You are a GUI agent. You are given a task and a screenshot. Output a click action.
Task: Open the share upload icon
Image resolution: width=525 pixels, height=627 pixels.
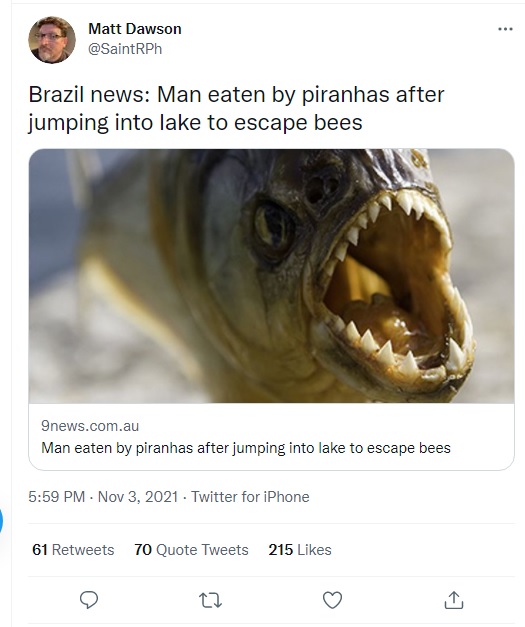coord(454,600)
